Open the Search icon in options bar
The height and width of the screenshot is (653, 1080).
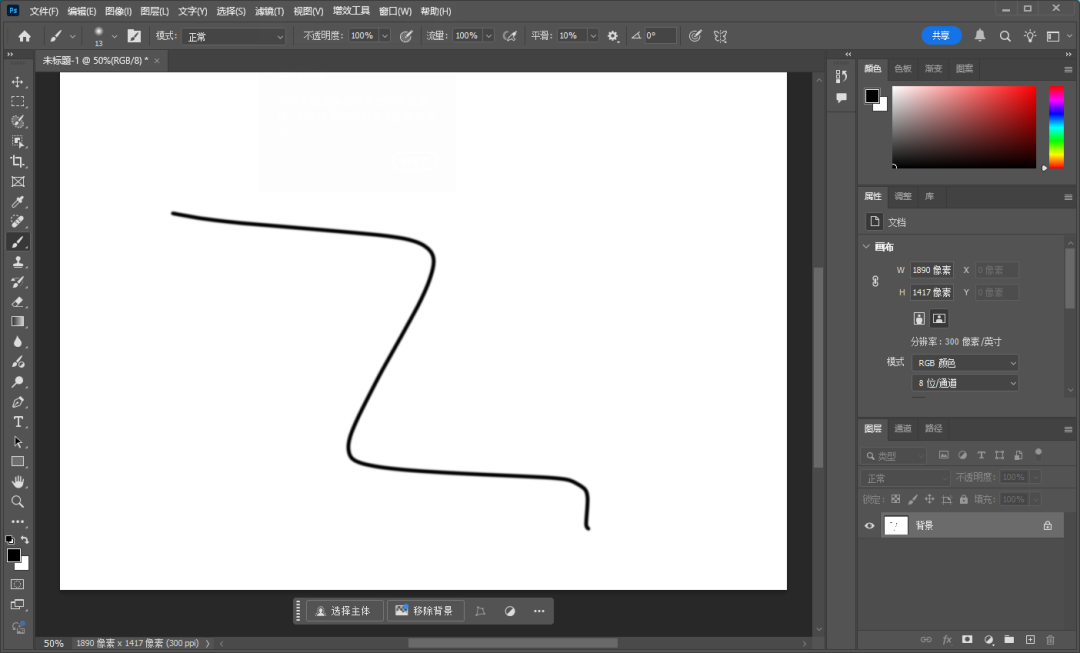click(1005, 37)
